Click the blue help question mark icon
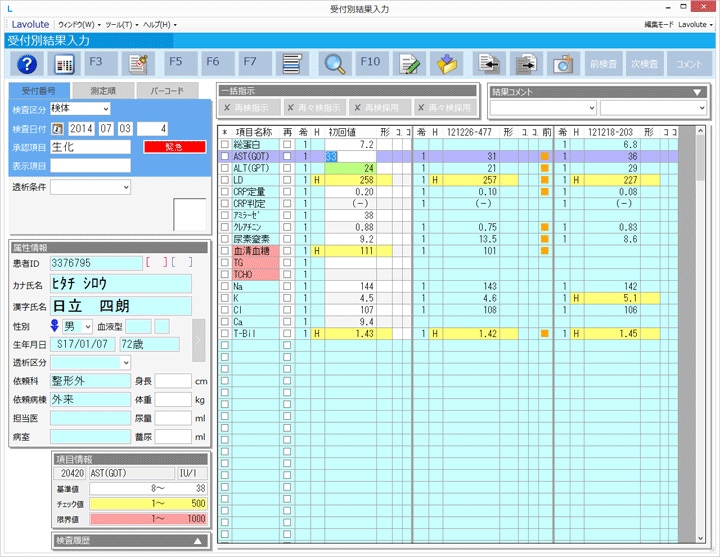 [27, 64]
